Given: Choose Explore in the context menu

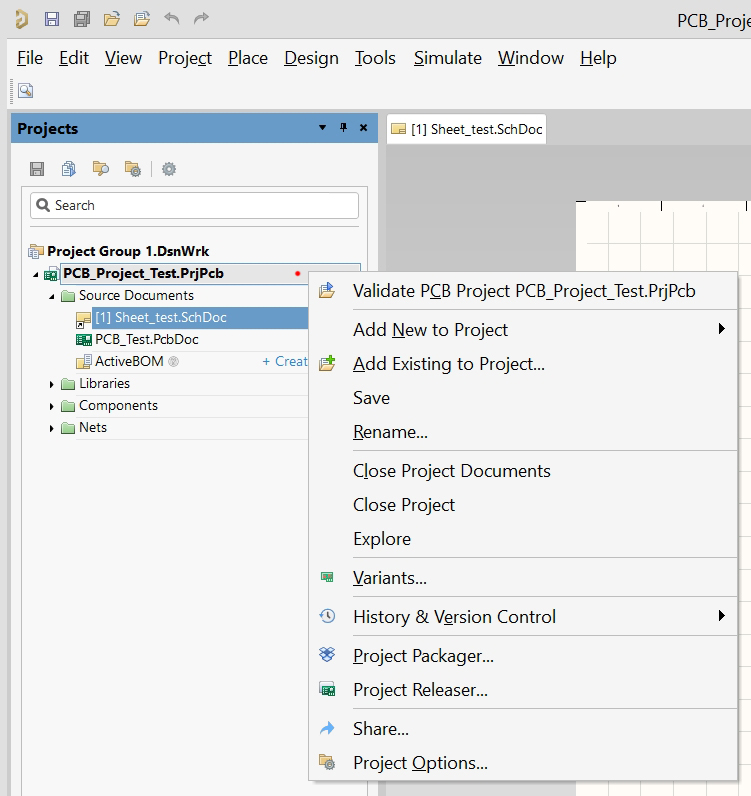Looking at the screenshot, I should point(523,539).
